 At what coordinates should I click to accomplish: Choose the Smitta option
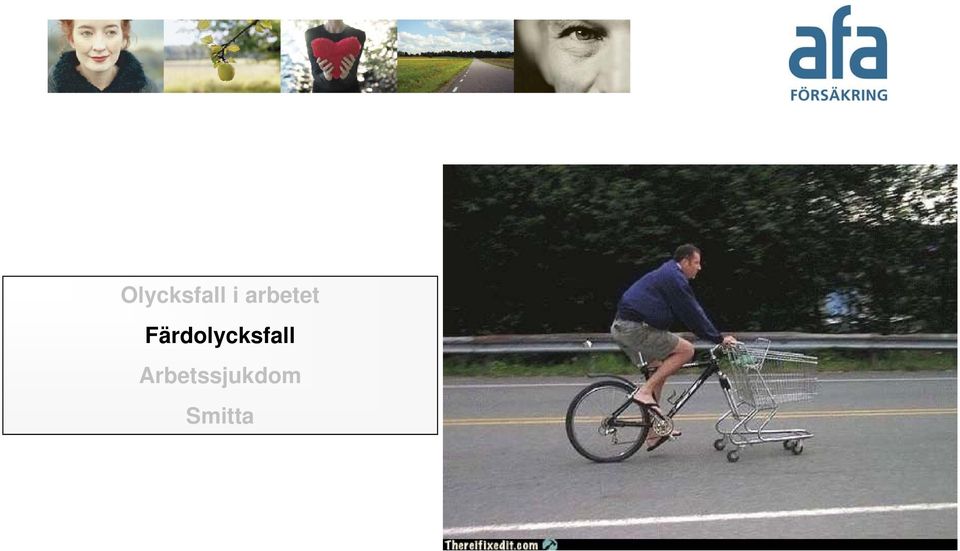coord(220,416)
